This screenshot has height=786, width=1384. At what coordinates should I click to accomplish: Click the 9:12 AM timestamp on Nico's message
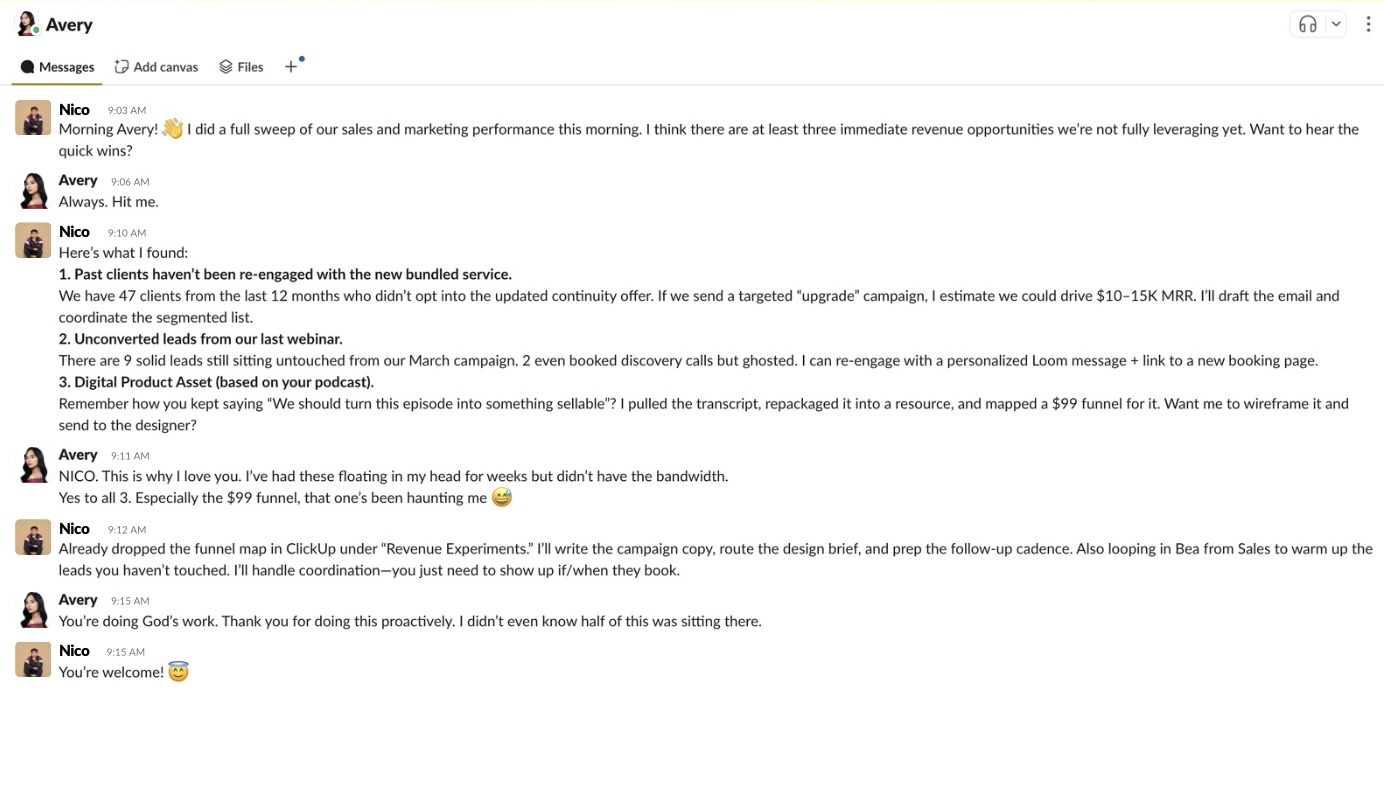click(x=127, y=530)
